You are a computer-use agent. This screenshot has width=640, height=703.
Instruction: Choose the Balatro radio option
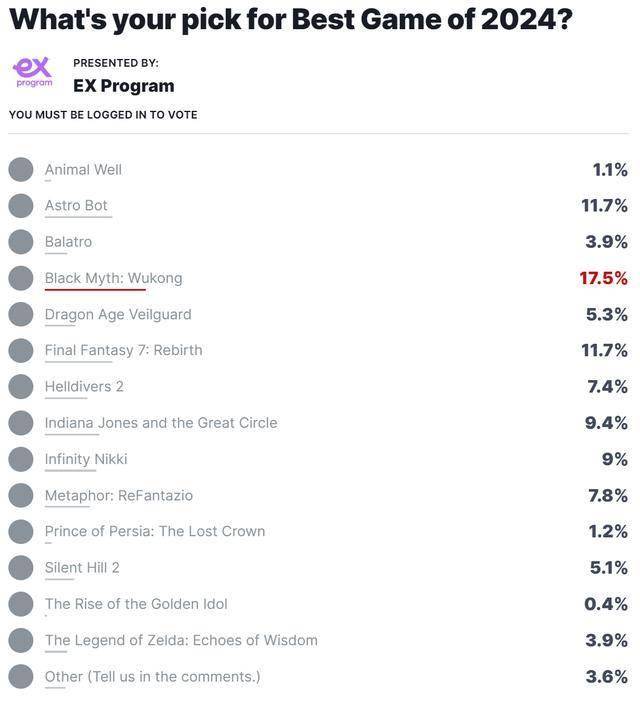(x=21, y=242)
